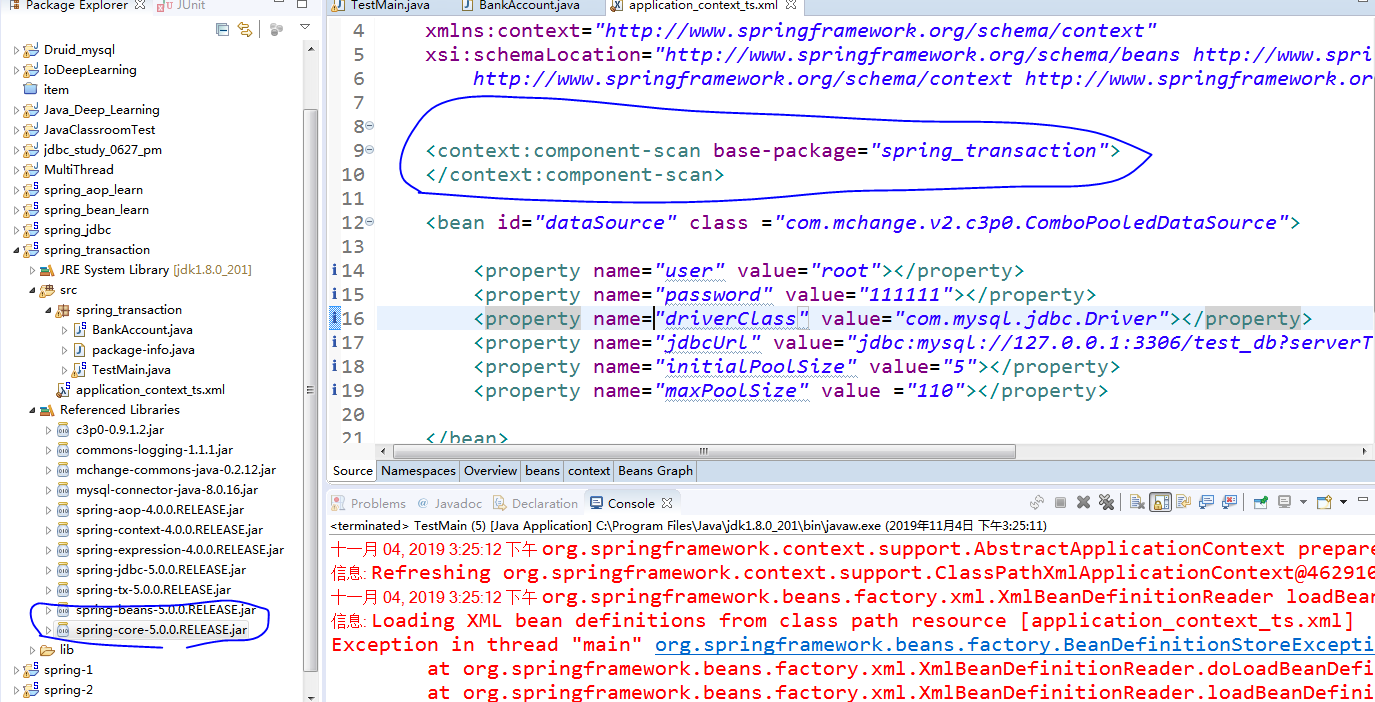Toggle Link with Editor in Package Explorer

pos(245,29)
